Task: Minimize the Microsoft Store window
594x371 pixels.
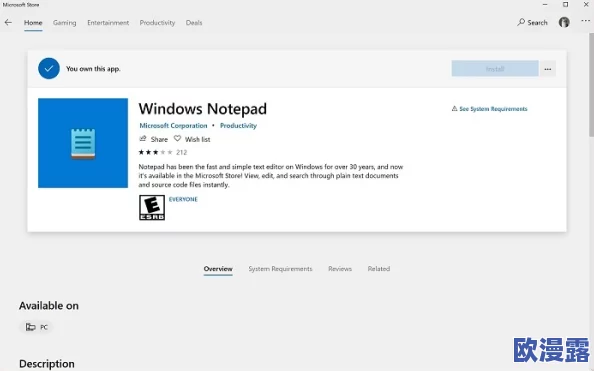Action: coord(545,5)
